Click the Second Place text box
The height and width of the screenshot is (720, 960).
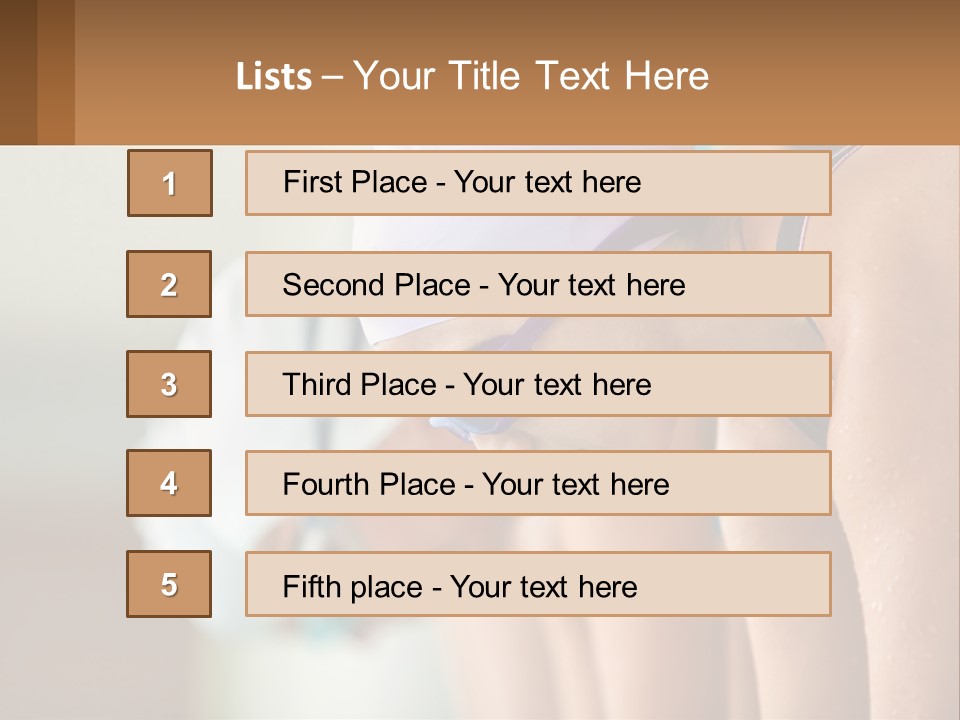point(538,284)
